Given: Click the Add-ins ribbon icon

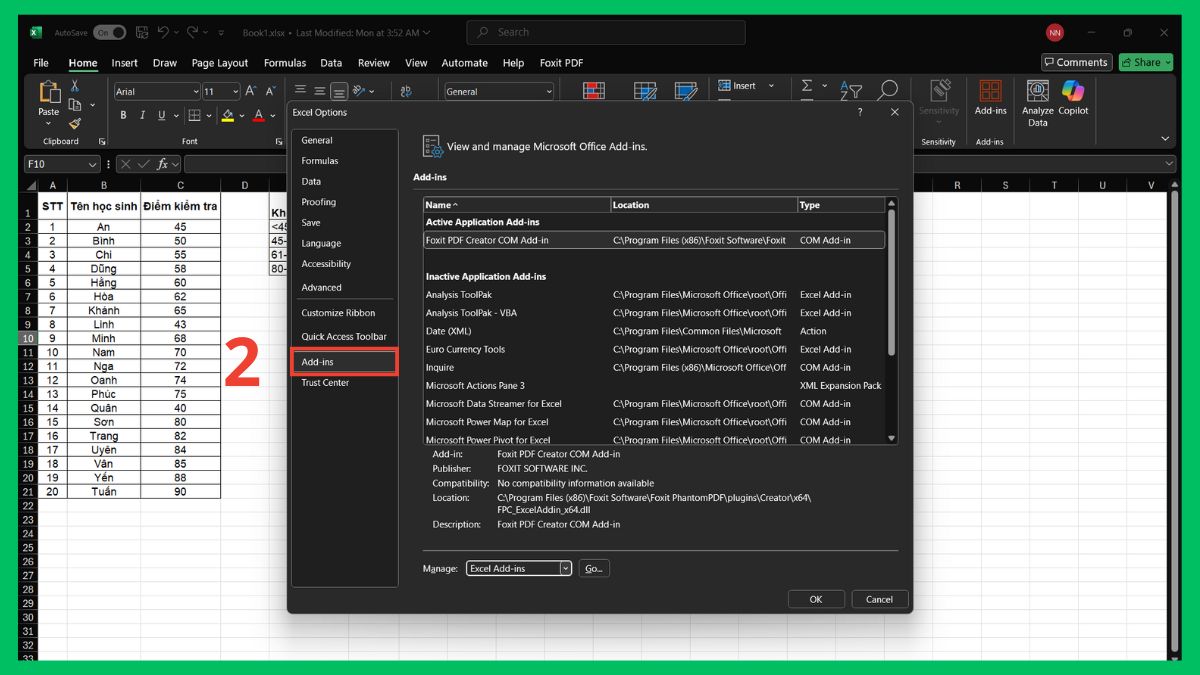Looking at the screenshot, I should coord(990,98).
